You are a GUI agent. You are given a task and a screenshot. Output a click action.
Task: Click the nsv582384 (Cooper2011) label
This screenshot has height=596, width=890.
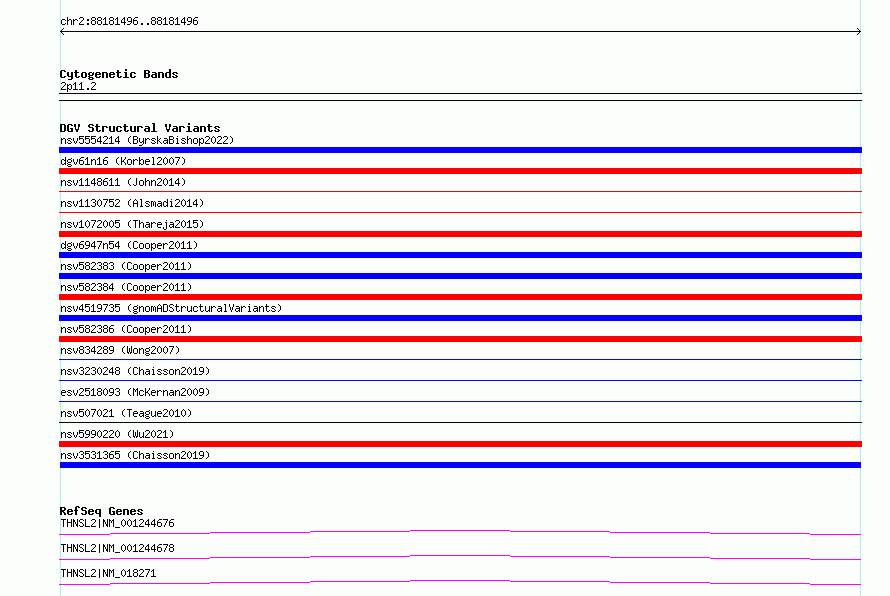tap(126, 287)
